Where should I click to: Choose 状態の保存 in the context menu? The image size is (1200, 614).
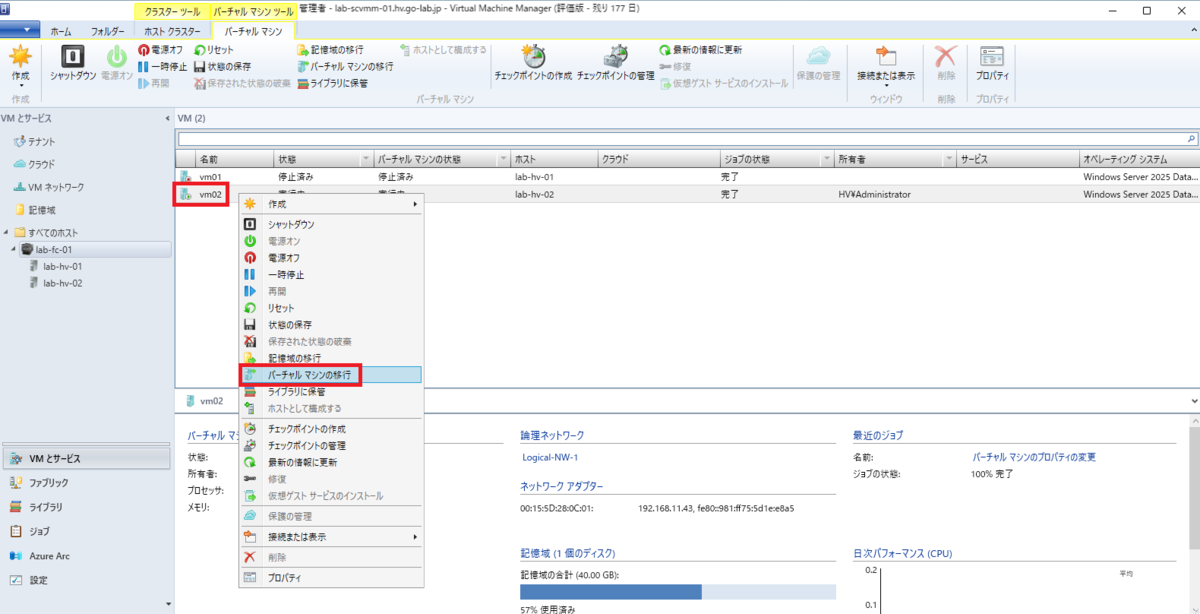330,325
